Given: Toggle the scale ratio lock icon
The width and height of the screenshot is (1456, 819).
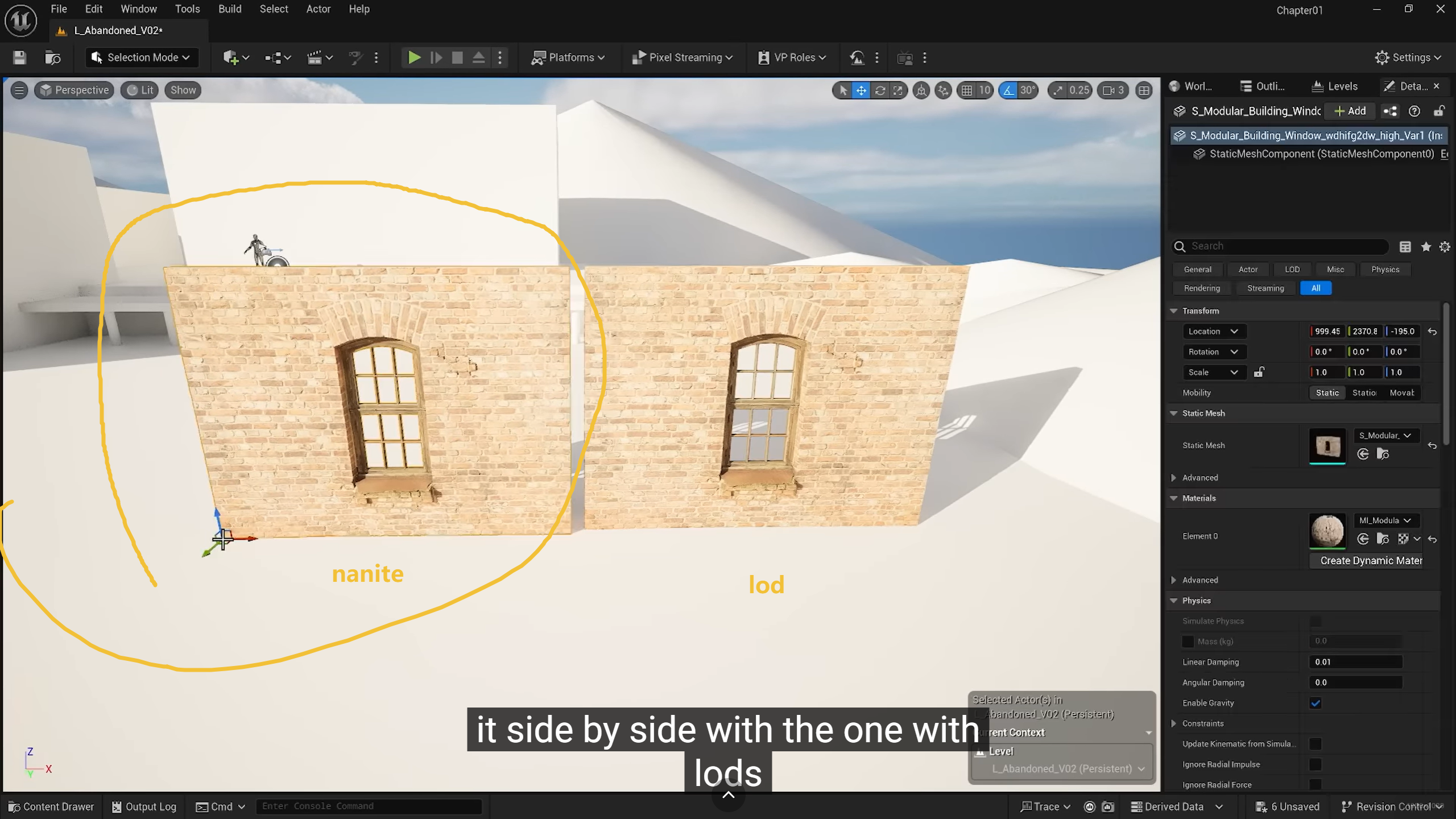Looking at the screenshot, I should (x=1259, y=372).
